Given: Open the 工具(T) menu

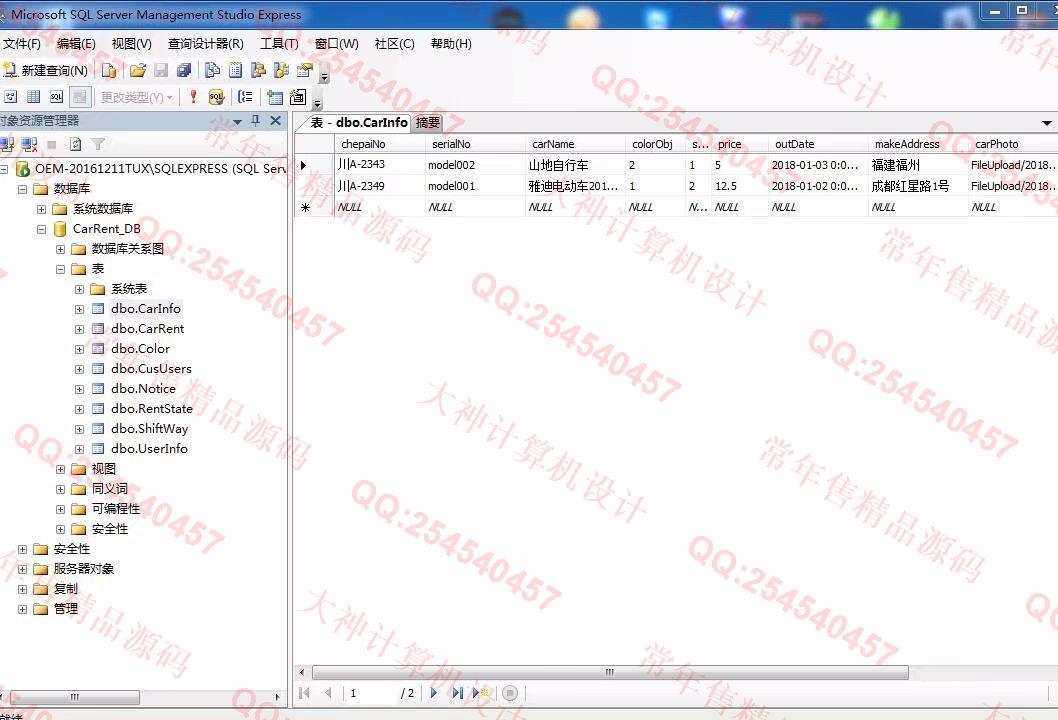Looking at the screenshot, I should pyautogui.click(x=279, y=44).
